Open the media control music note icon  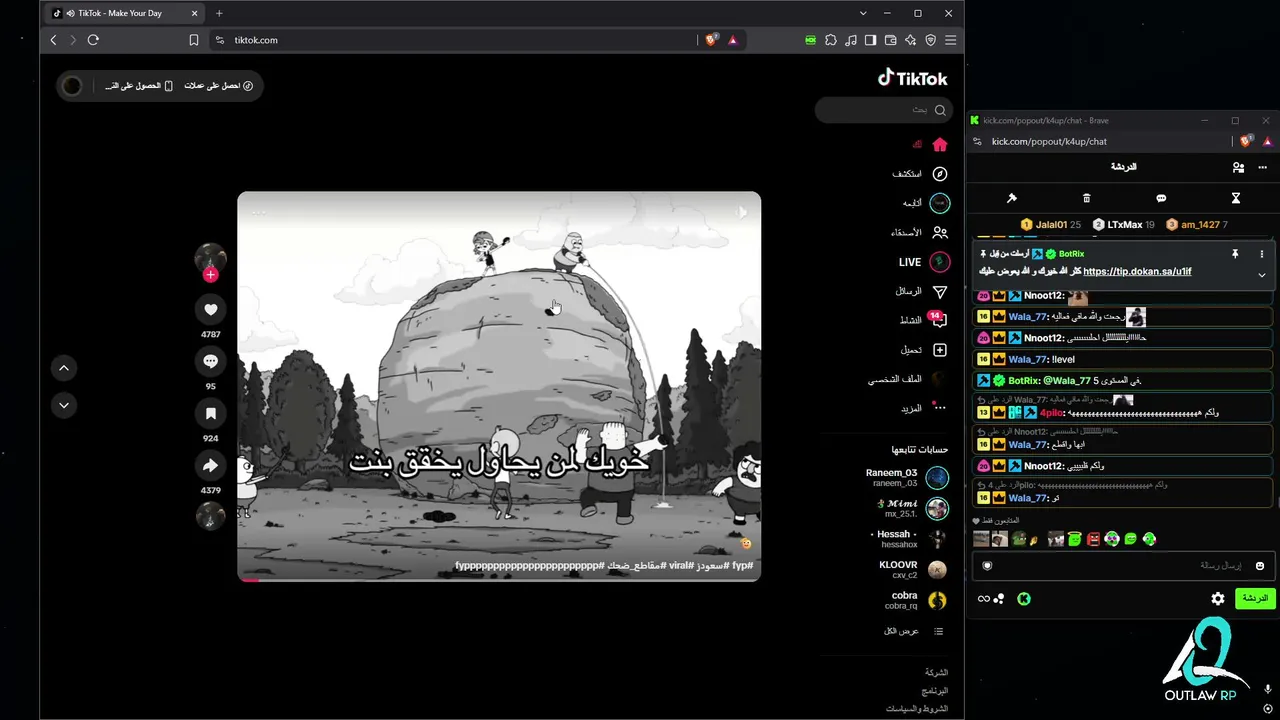(x=851, y=40)
